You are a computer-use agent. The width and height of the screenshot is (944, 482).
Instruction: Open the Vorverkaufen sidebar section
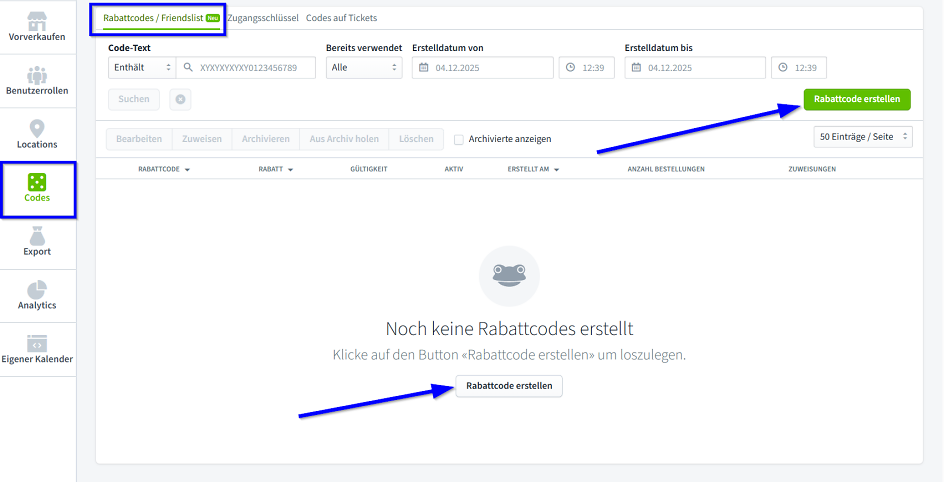coord(37,27)
